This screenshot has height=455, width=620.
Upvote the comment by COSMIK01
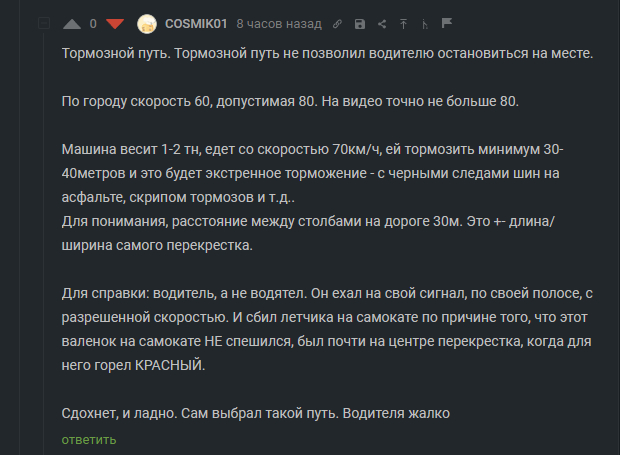pyautogui.click(x=72, y=24)
